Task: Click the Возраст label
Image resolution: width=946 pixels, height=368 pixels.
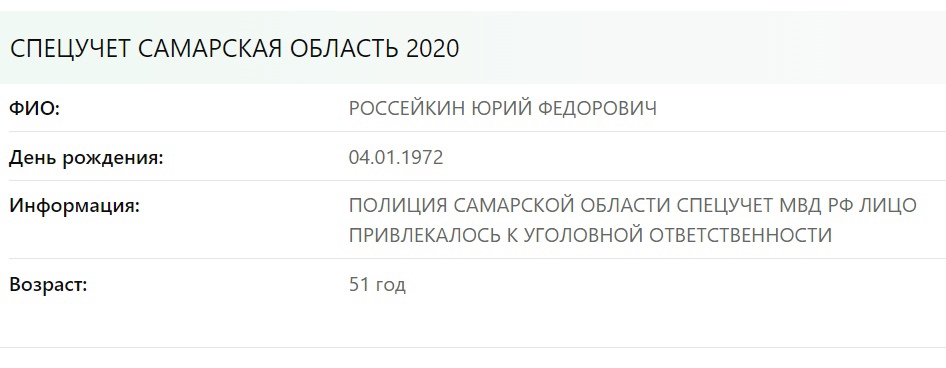Action: (48, 284)
